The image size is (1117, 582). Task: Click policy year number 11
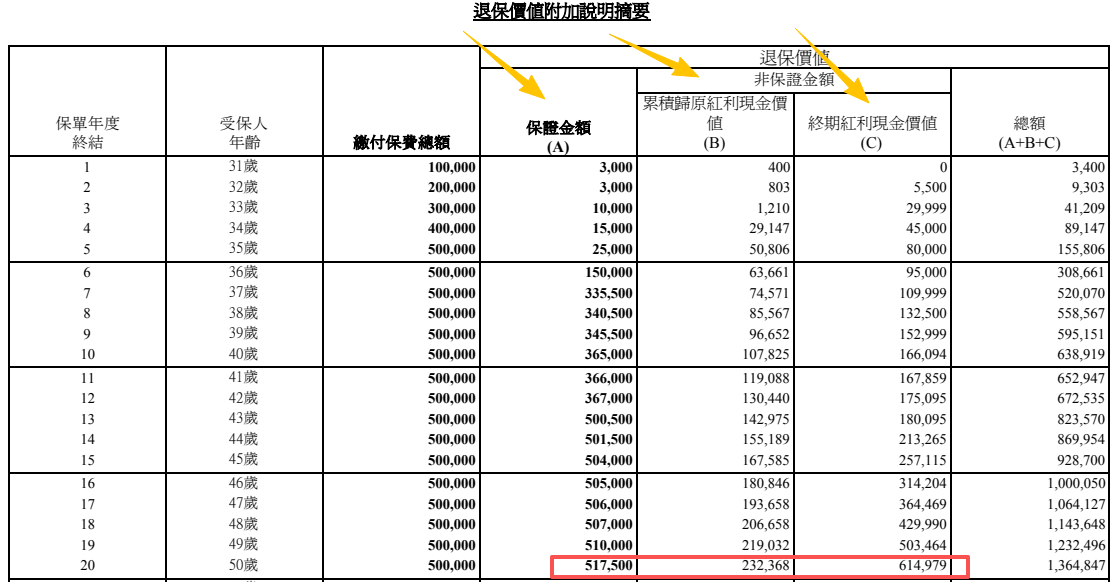(x=87, y=378)
